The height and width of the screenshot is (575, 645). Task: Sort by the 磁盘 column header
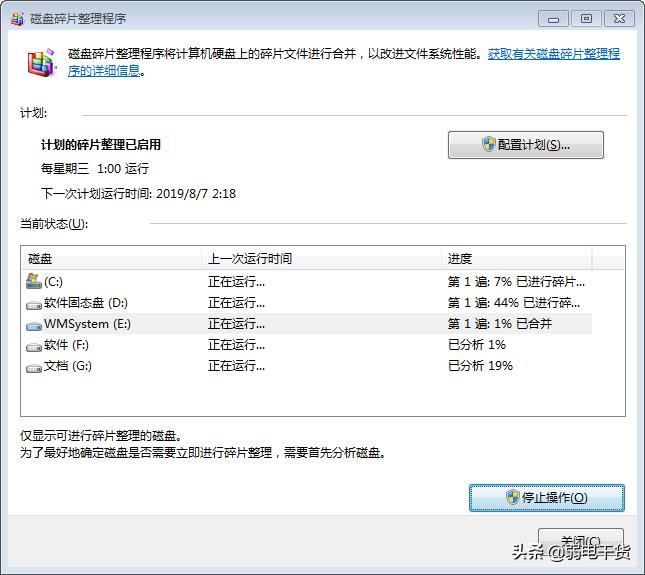111,258
